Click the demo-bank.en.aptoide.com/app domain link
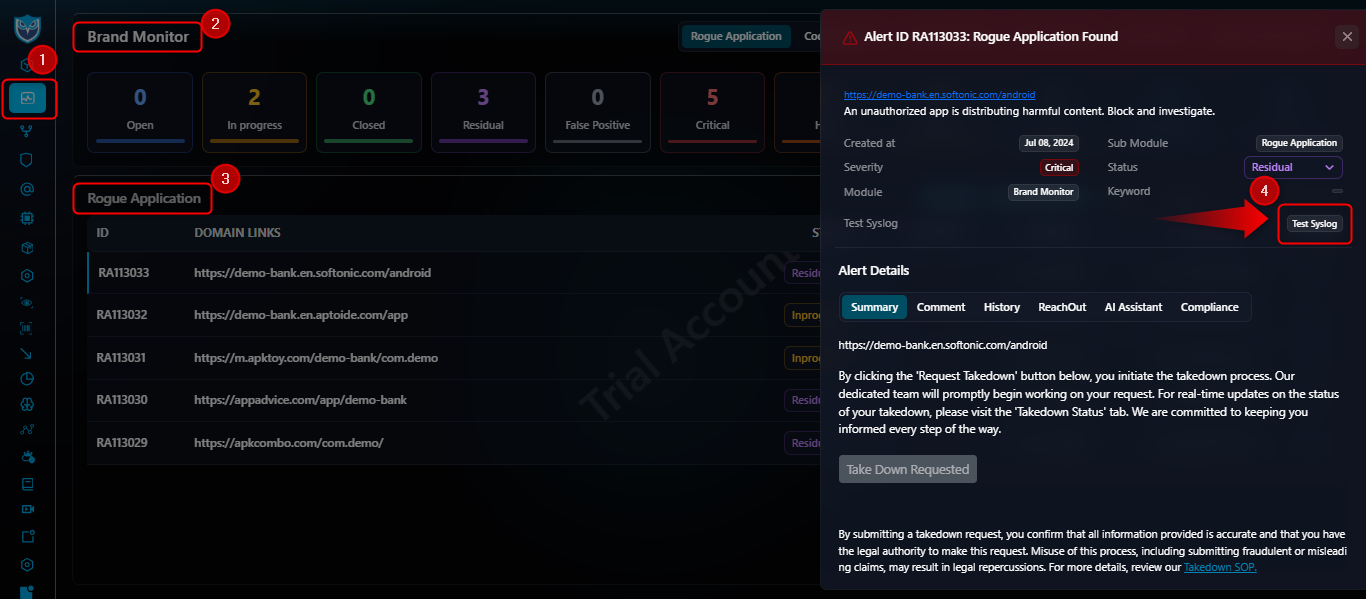The image size is (1366, 599). pyautogui.click(x=301, y=315)
